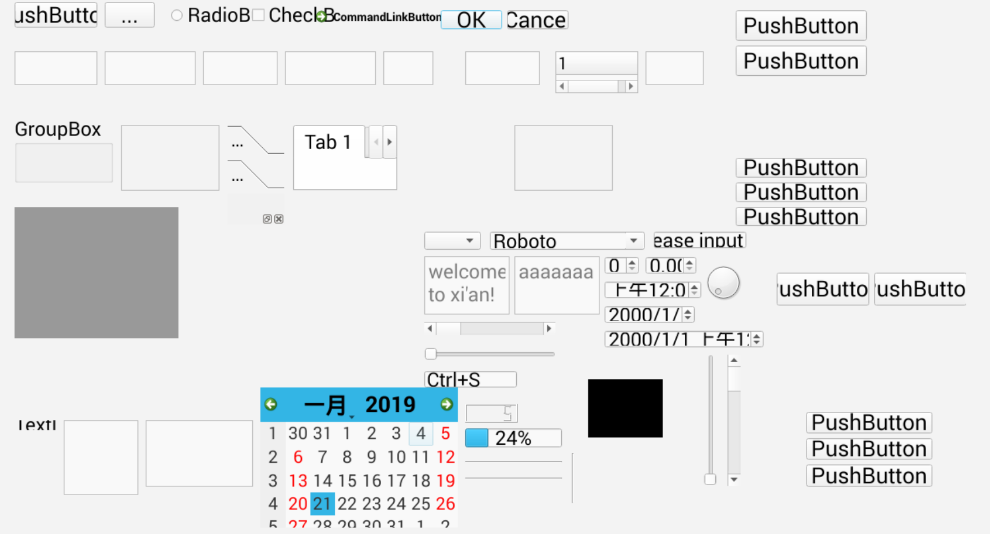
Task: Click the 24% progress bar
Action: pyautogui.click(x=513, y=438)
